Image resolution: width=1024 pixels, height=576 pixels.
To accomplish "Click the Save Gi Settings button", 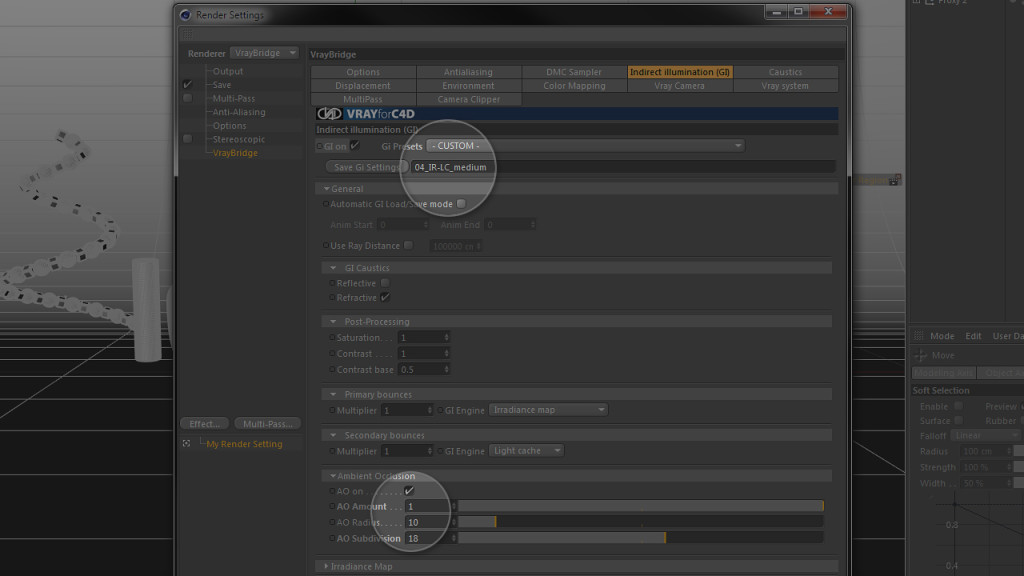I will click(x=367, y=167).
